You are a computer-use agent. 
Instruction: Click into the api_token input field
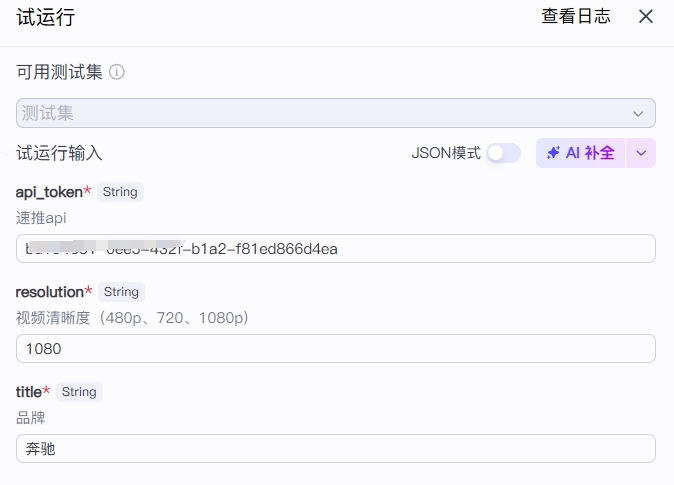coord(336,248)
